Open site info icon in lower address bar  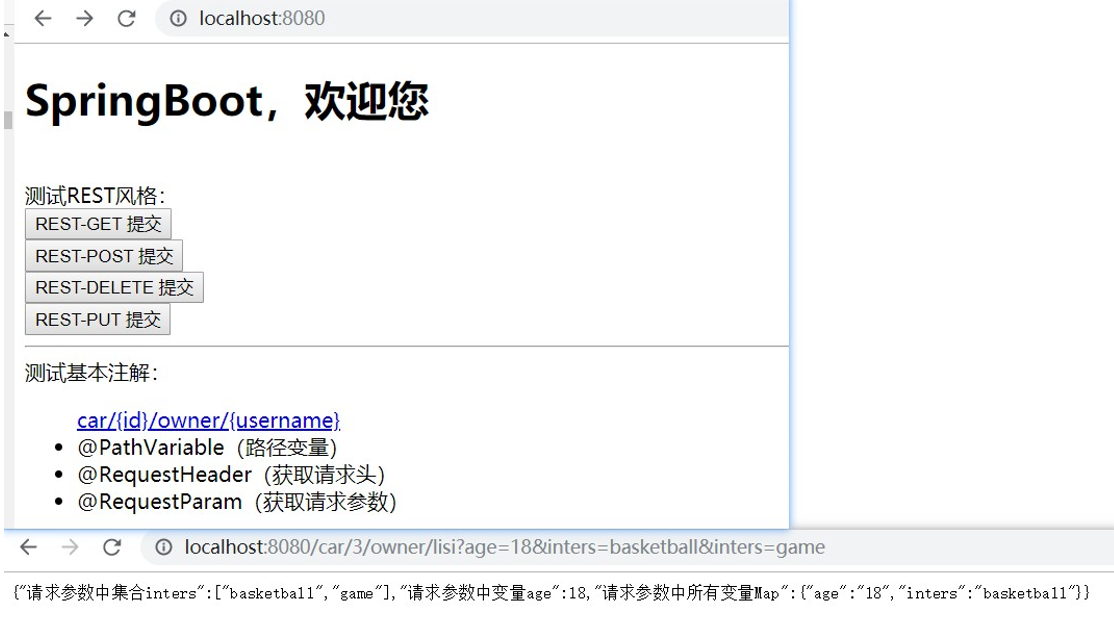(164, 547)
